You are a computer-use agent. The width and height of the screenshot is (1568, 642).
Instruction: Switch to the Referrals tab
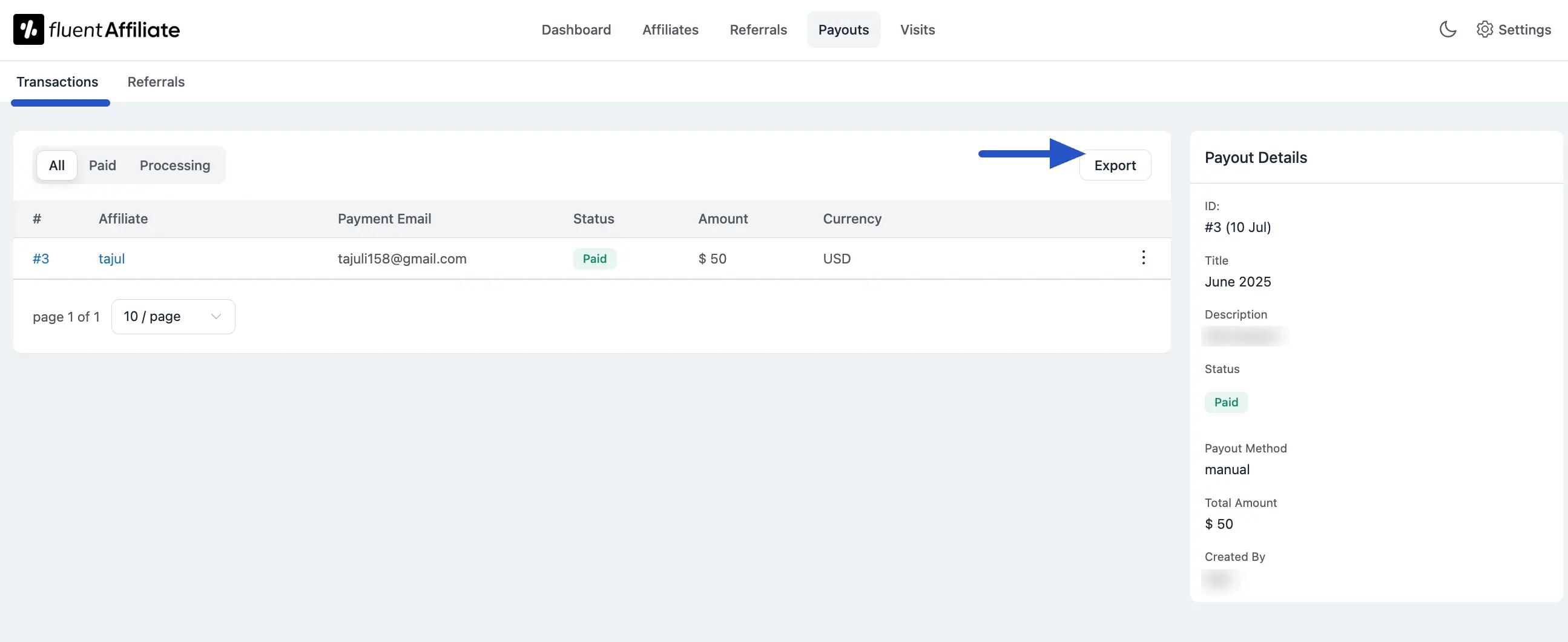pos(156,82)
